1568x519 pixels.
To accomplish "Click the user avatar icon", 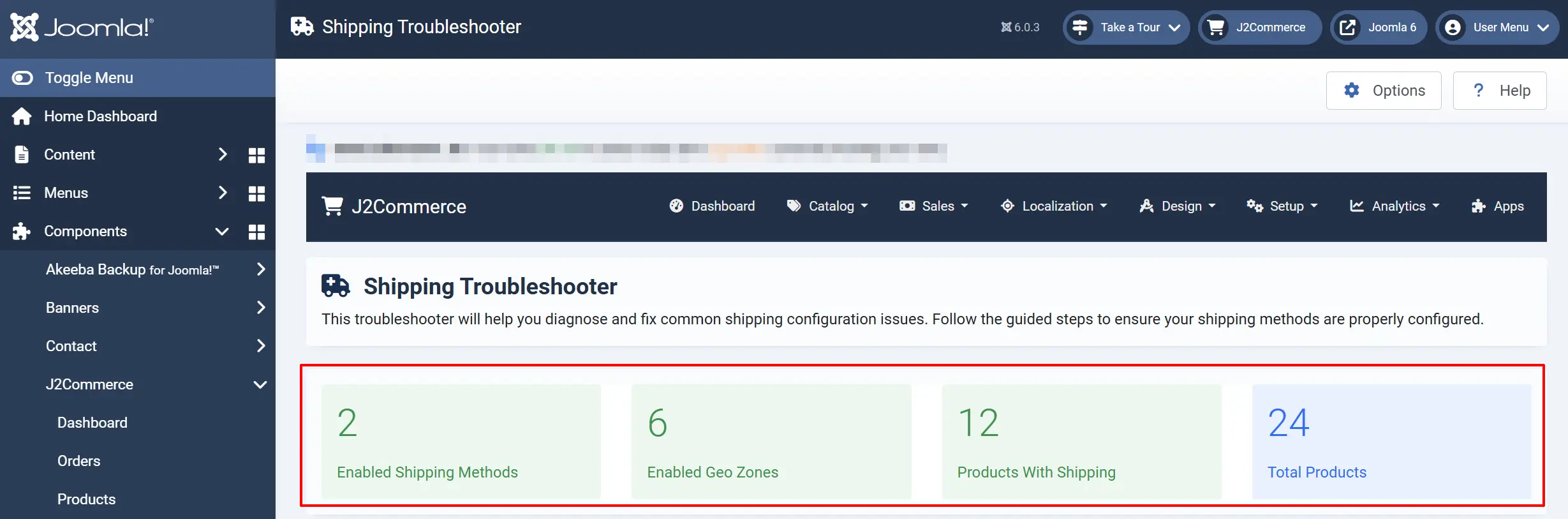I will [1453, 27].
